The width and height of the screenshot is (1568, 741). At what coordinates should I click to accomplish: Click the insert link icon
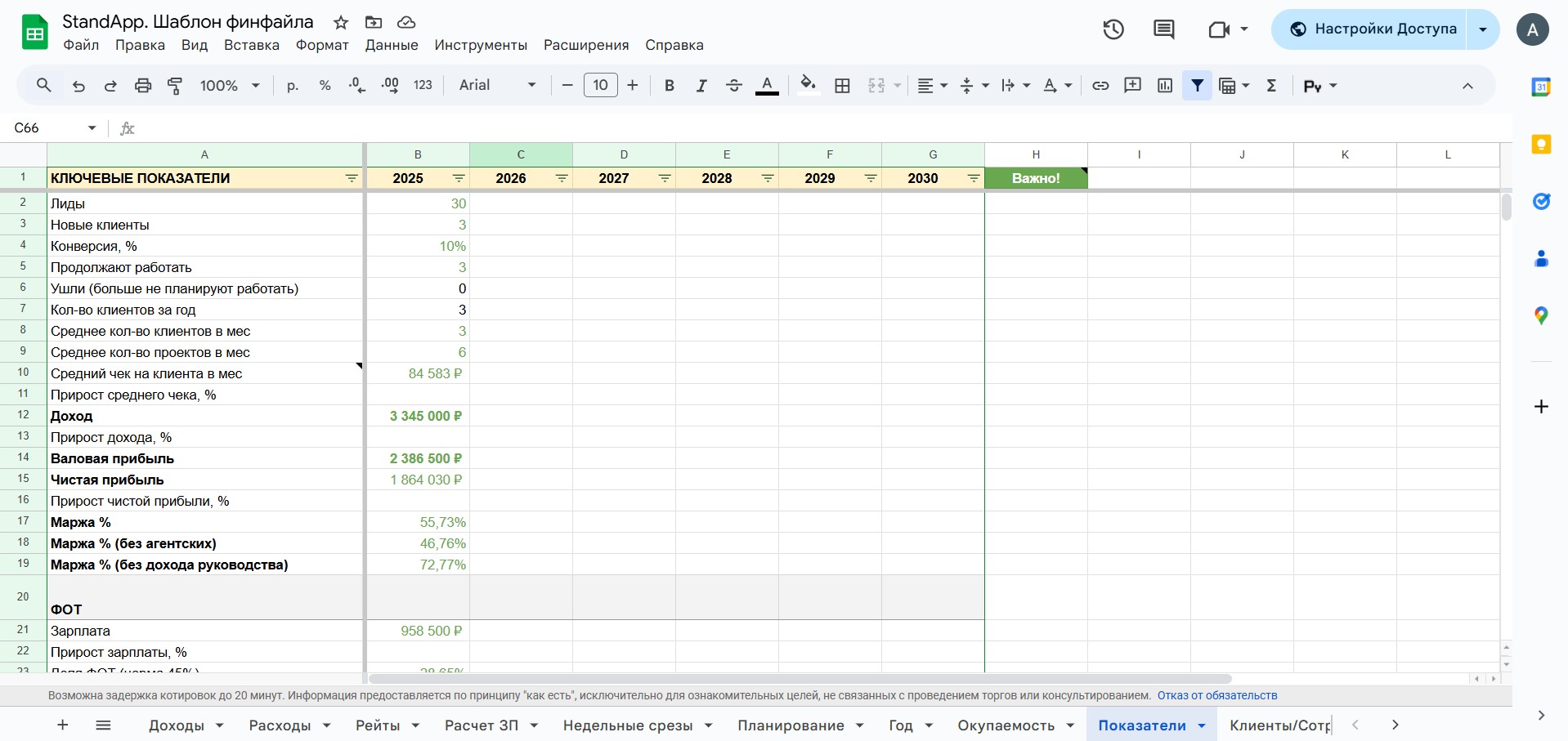click(x=1100, y=85)
